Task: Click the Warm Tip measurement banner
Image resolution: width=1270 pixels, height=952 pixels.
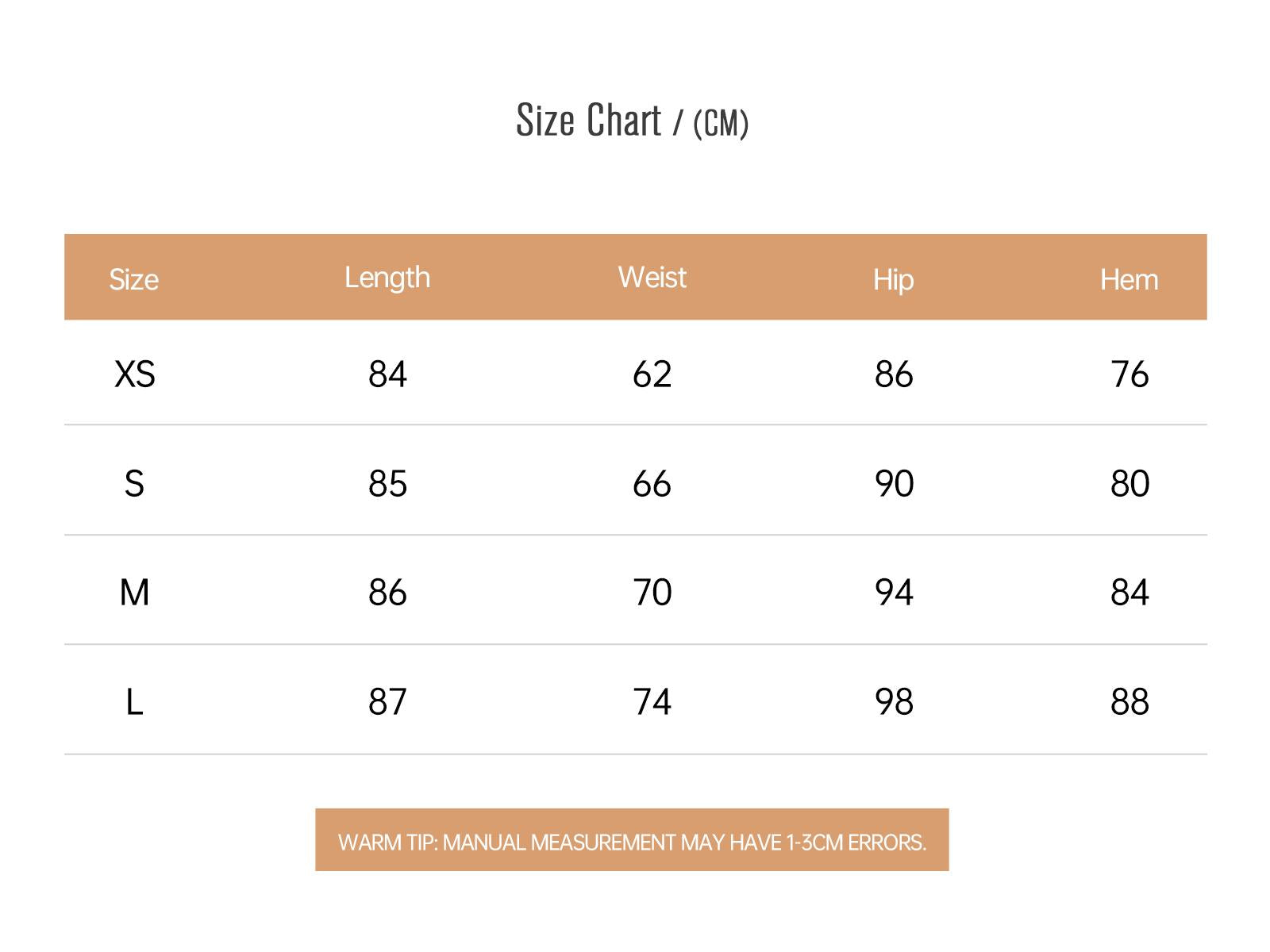Action: pyautogui.click(x=632, y=841)
